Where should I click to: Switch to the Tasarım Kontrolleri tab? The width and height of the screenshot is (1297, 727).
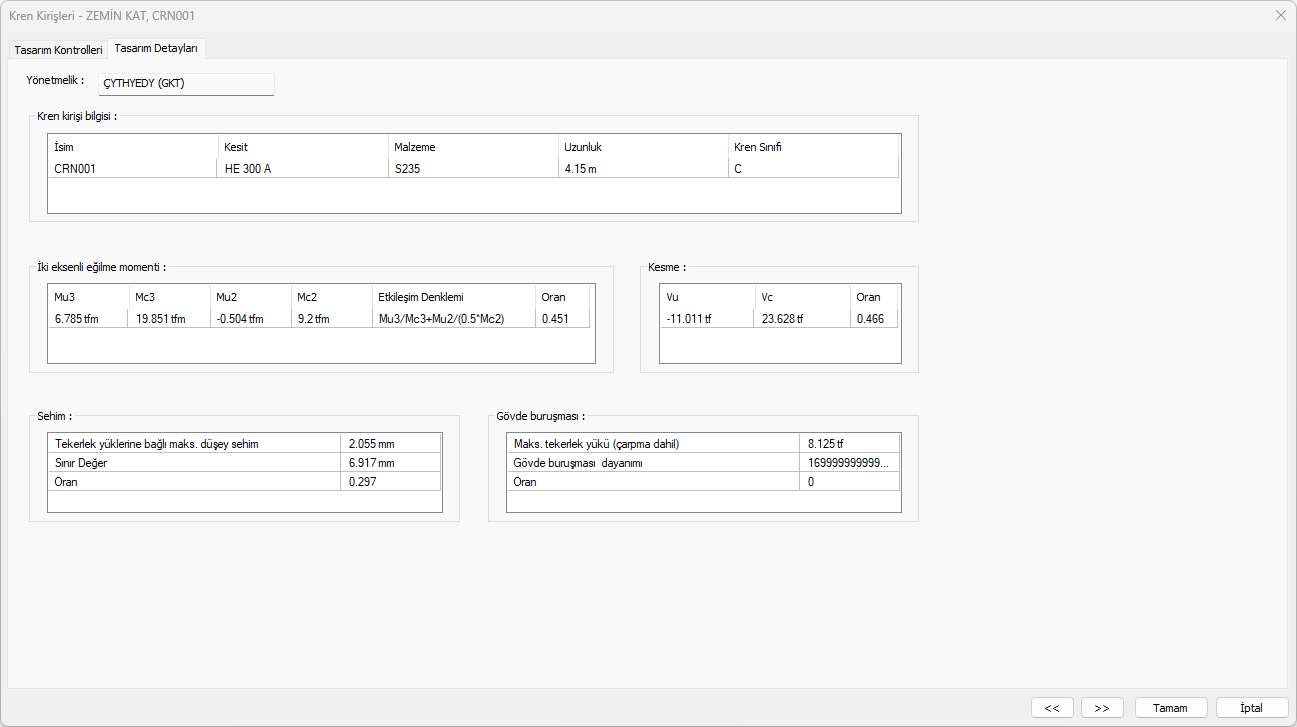(58, 50)
